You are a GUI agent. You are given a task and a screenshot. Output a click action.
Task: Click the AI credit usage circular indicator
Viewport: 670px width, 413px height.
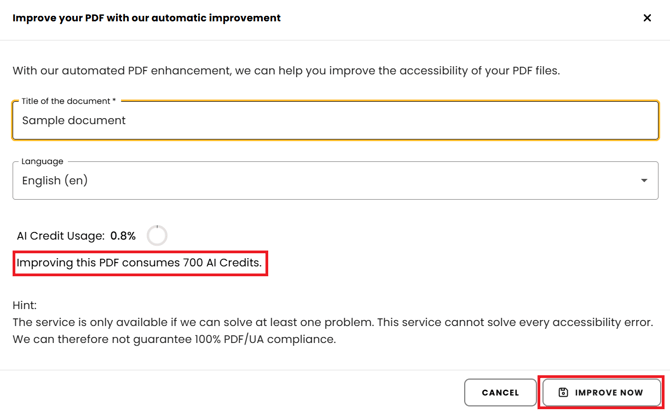point(157,236)
